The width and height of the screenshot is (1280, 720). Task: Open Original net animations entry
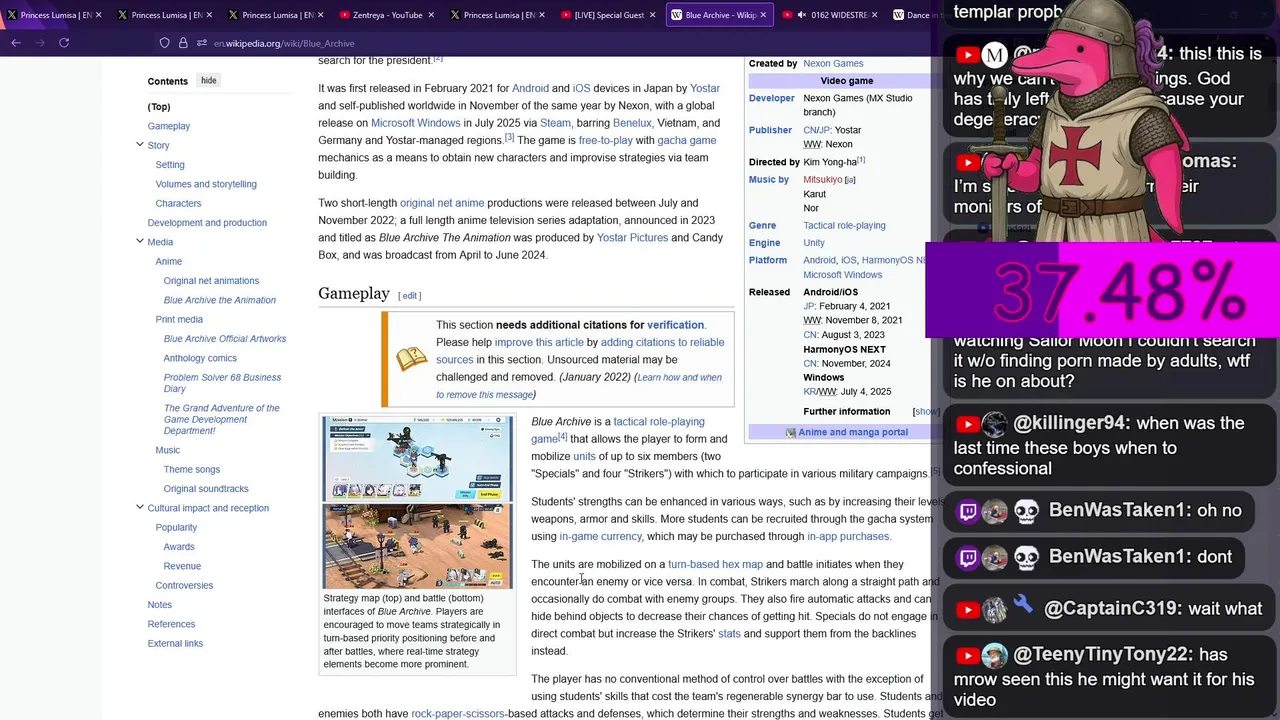pos(211,281)
